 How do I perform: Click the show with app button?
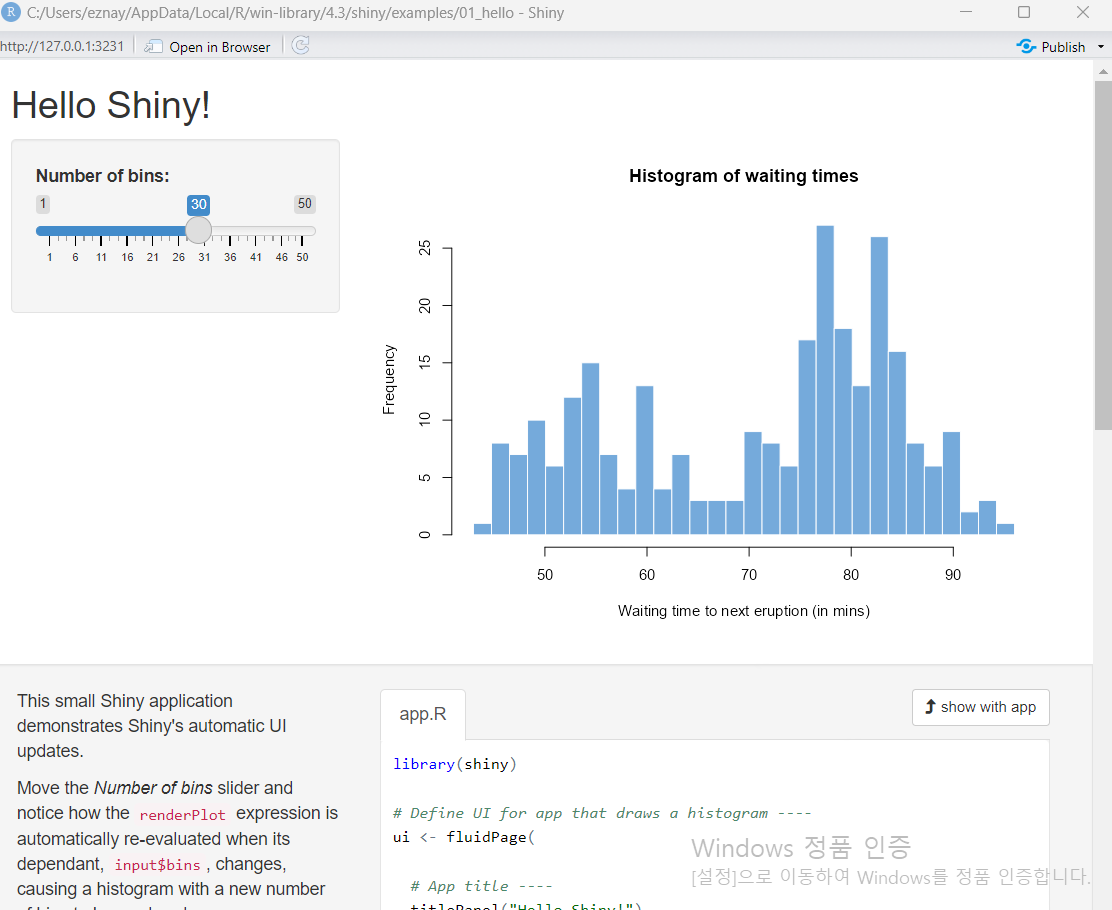coord(981,707)
